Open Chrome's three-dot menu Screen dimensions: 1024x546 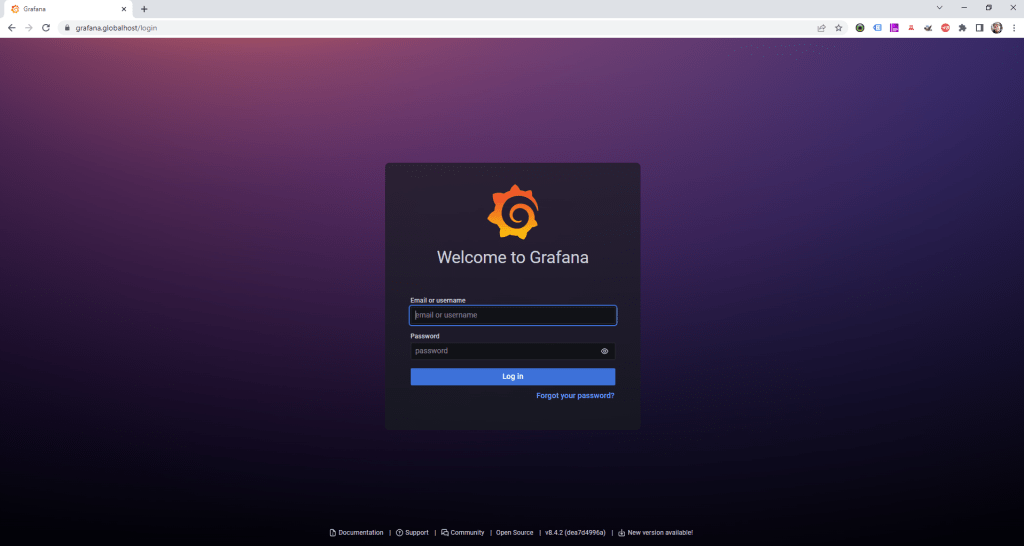pos(1013,28)
